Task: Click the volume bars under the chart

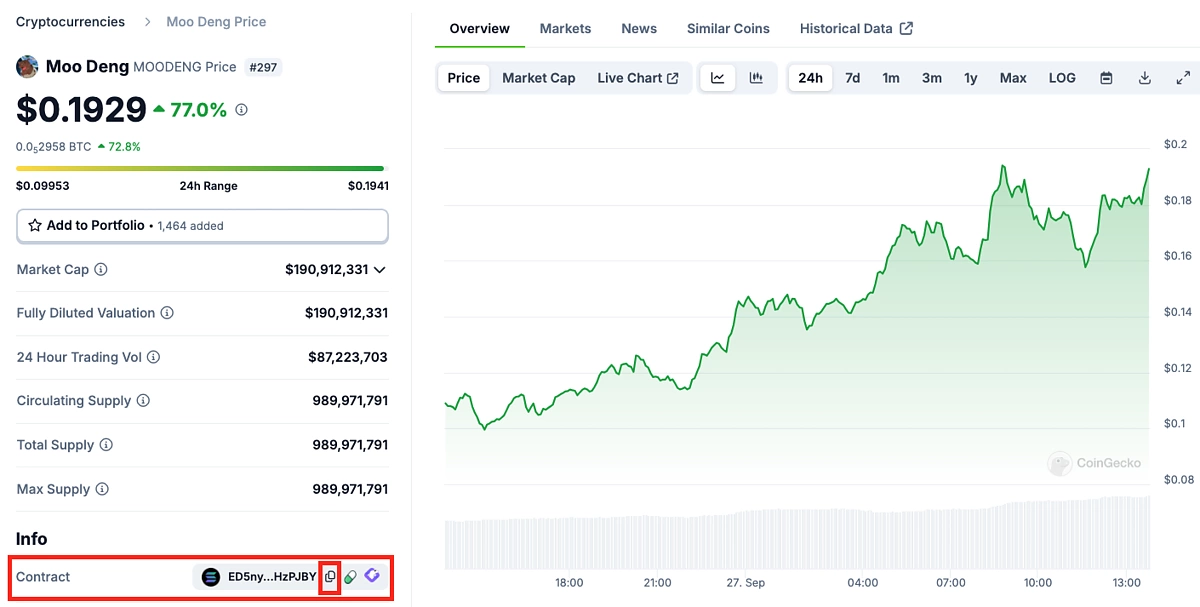Action: [797, 533]
